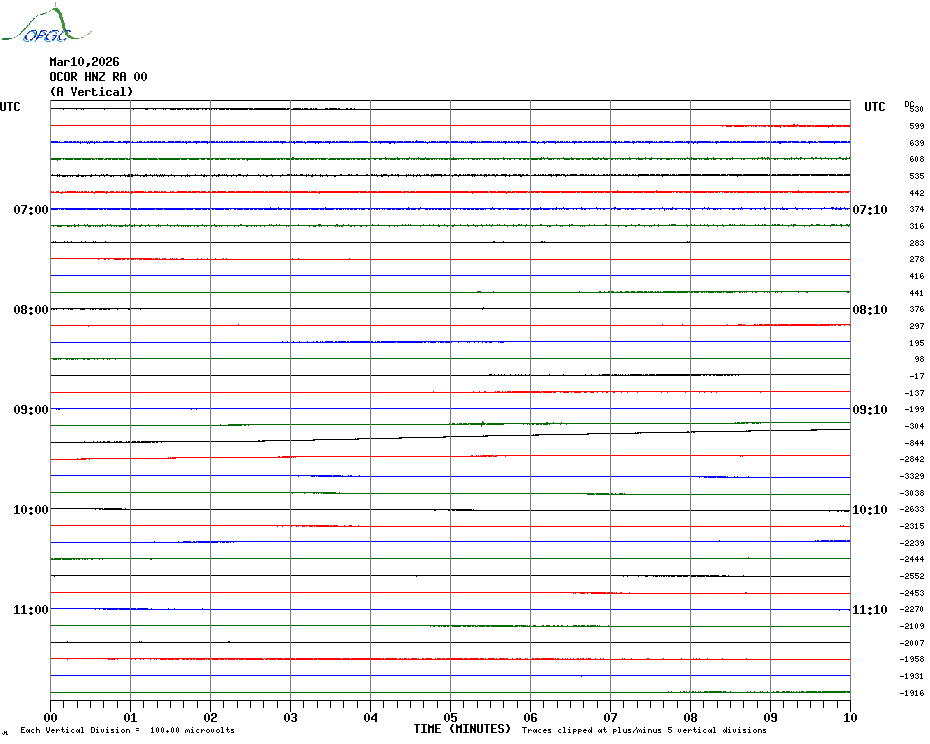
Task: Click the (A Vertical) channel label
Action: click(91, 92)
